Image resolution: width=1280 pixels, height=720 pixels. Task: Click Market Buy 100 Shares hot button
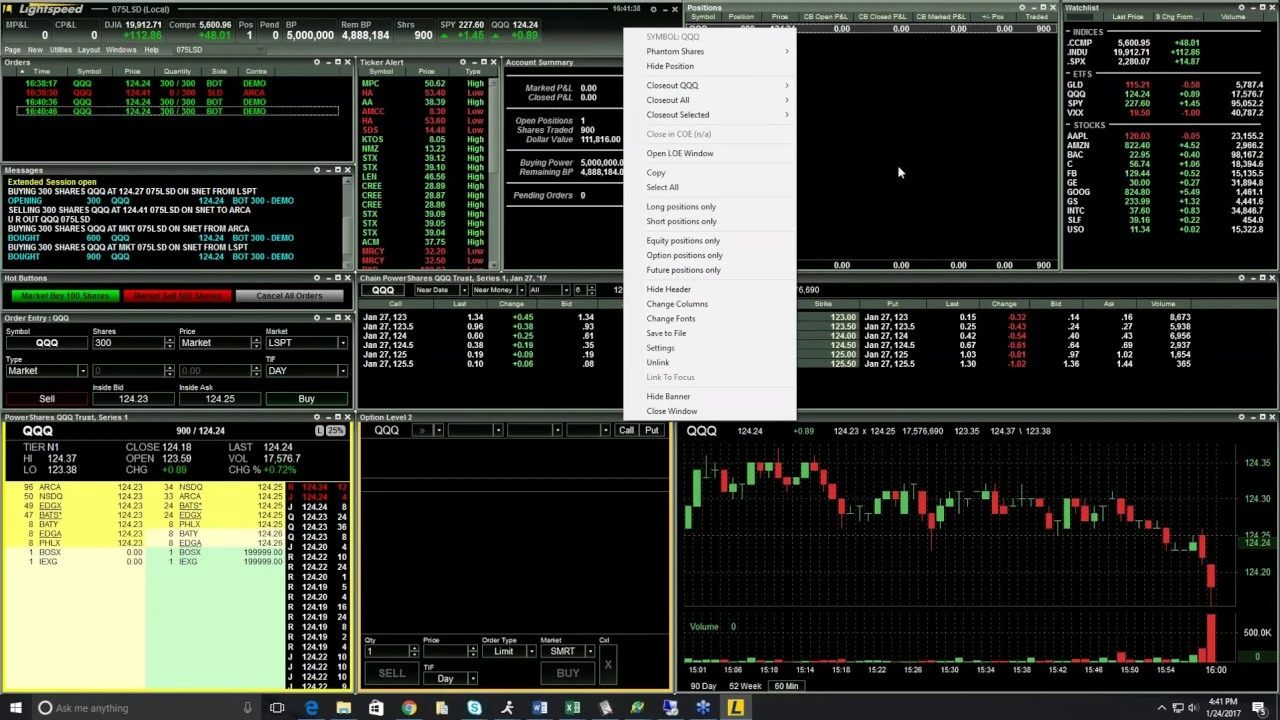click(66, 296)
